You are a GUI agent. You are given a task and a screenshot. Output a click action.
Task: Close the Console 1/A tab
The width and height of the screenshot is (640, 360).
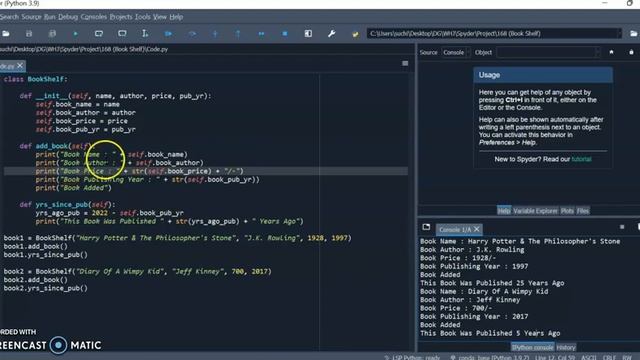coord(476,229)
